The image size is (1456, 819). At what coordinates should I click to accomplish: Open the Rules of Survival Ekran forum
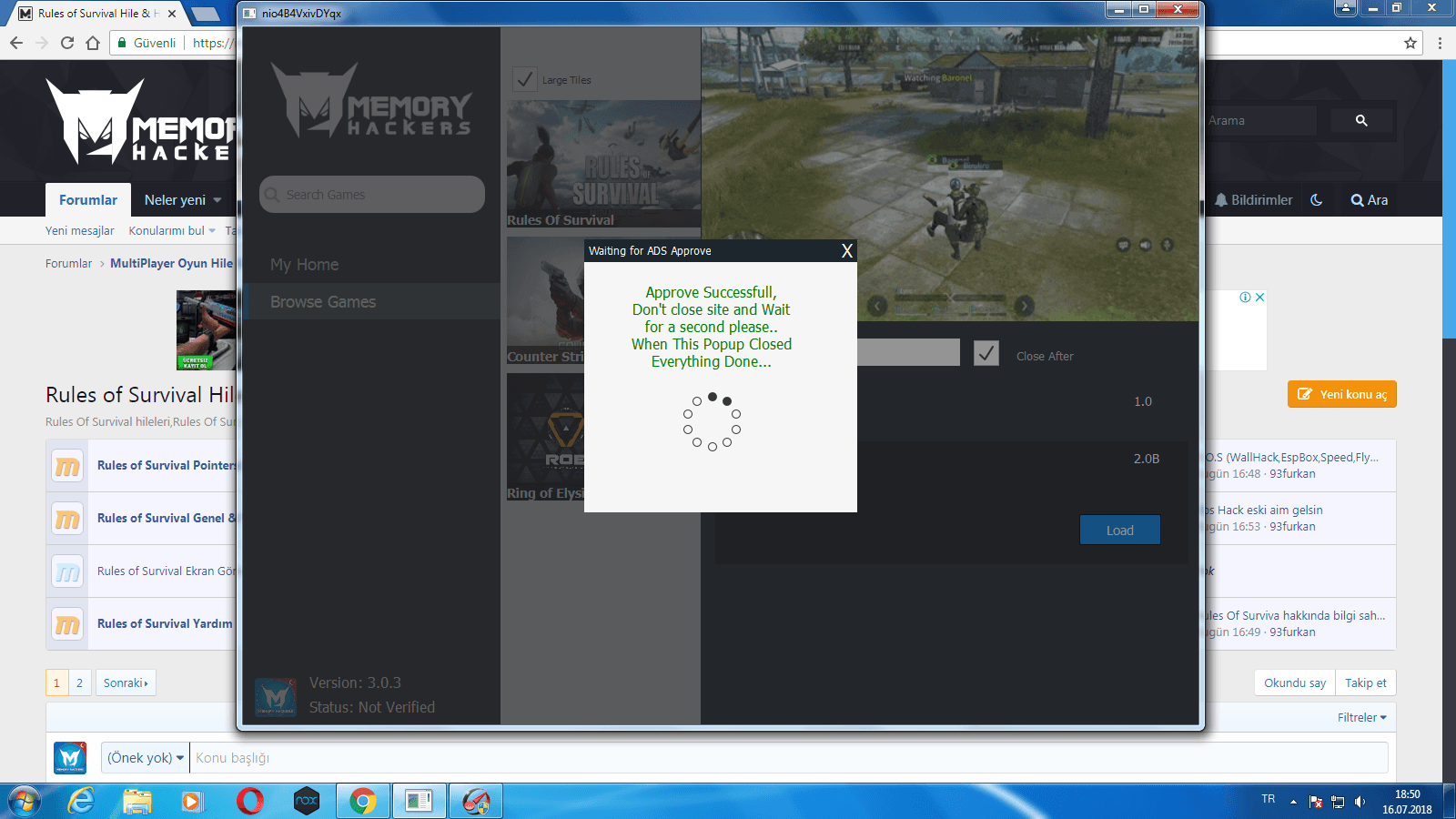point(167,571)
